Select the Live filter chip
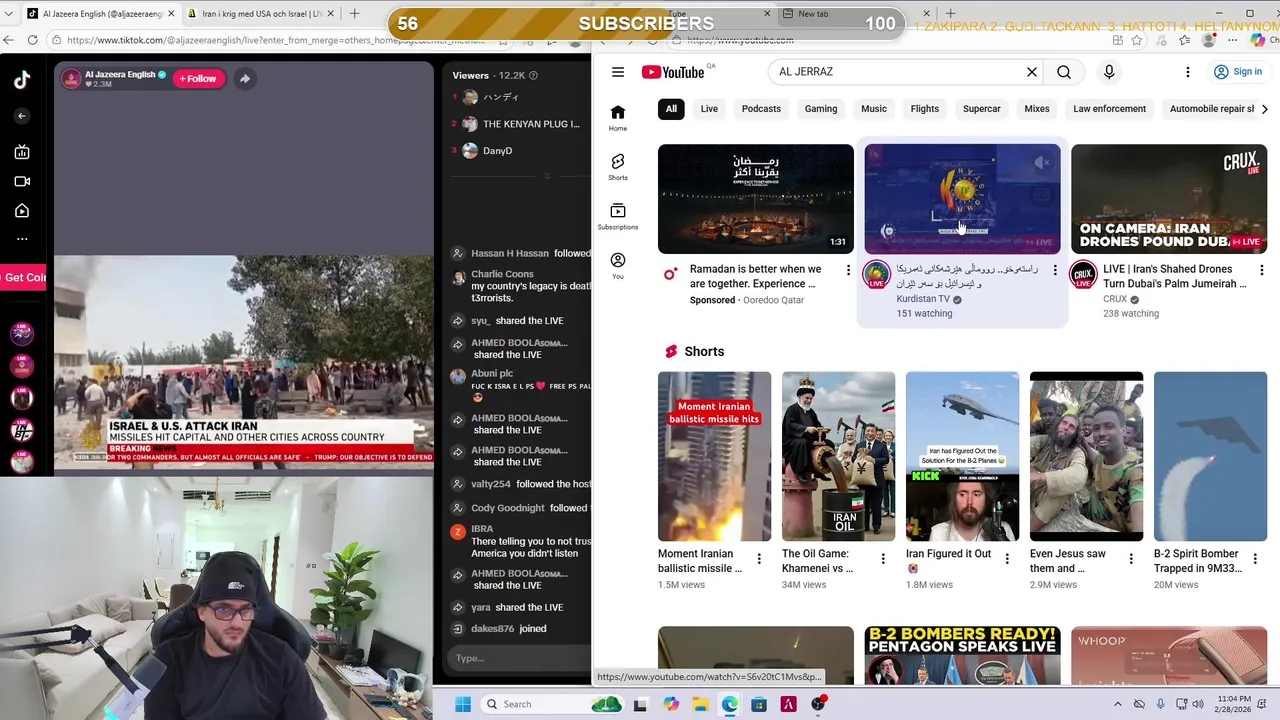This screenshot has height=720, width=1280. point(709,109)
